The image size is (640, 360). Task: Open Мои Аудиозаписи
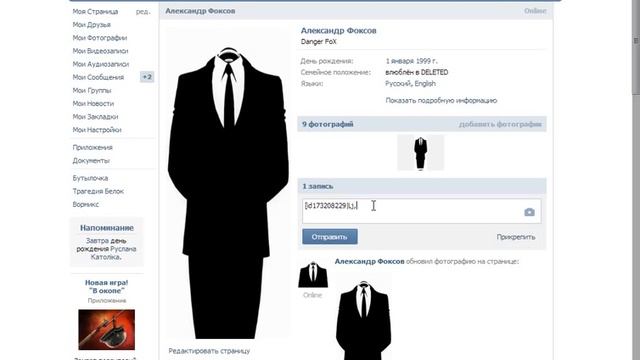tap(100, 64)
